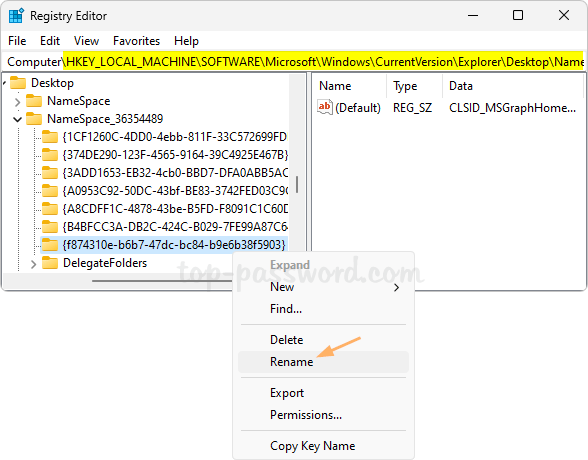Screen dimensions: 588x460
Task: Collapse the NameSpace_36354489 key
Action: click(17, 119)
